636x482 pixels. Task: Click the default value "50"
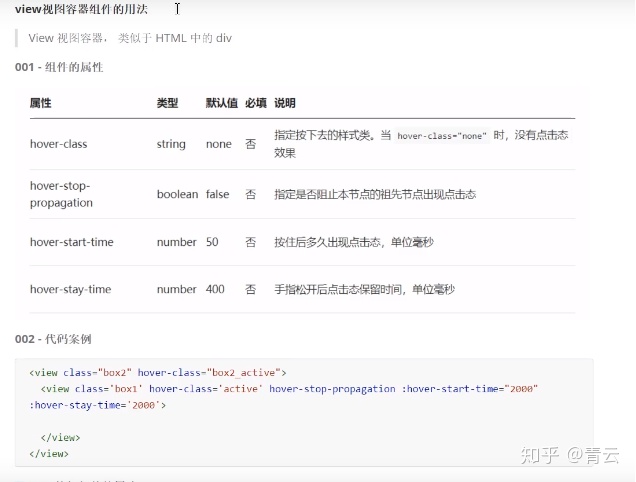pos(212,242)
